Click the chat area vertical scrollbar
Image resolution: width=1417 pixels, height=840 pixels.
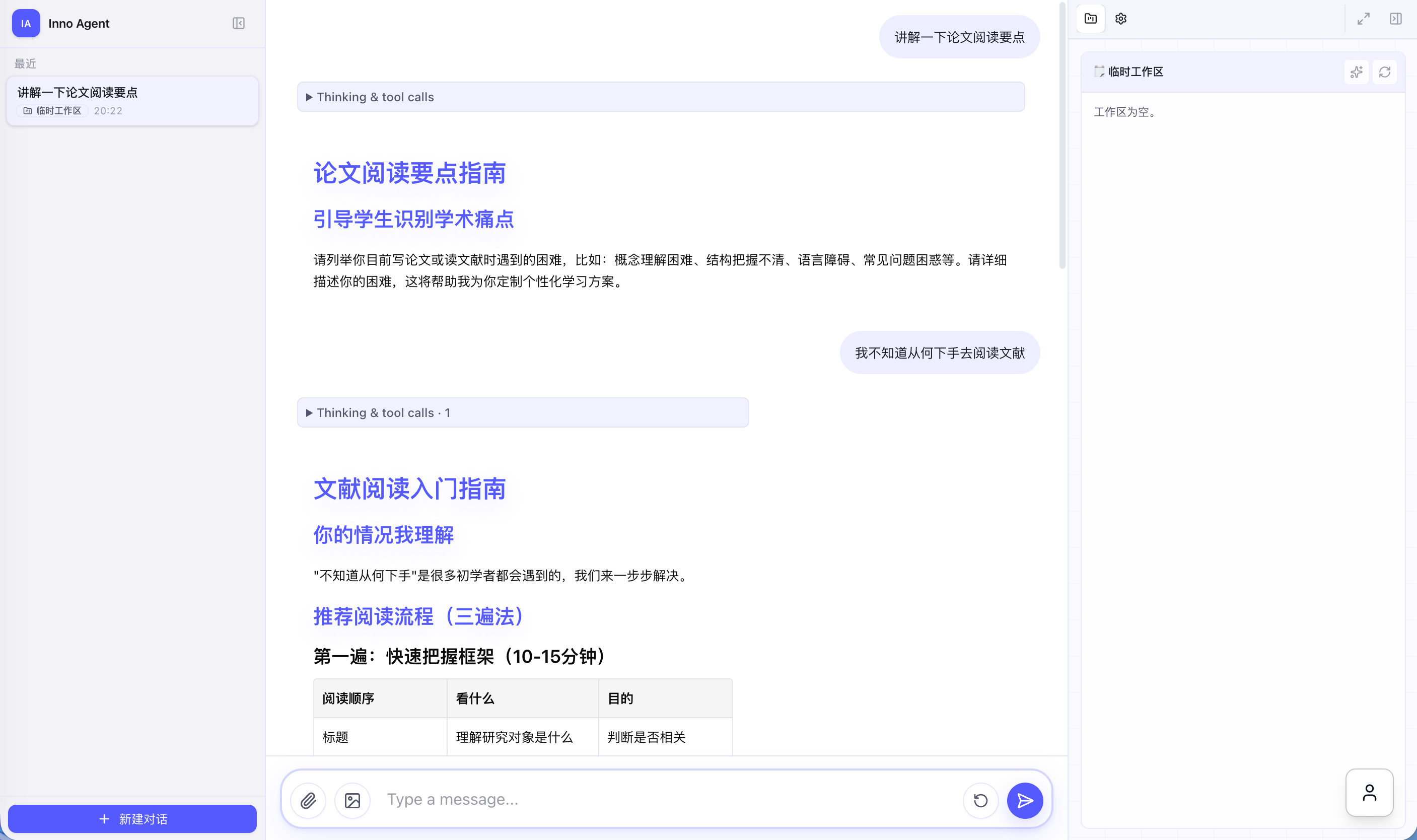tap(1062, 136)
